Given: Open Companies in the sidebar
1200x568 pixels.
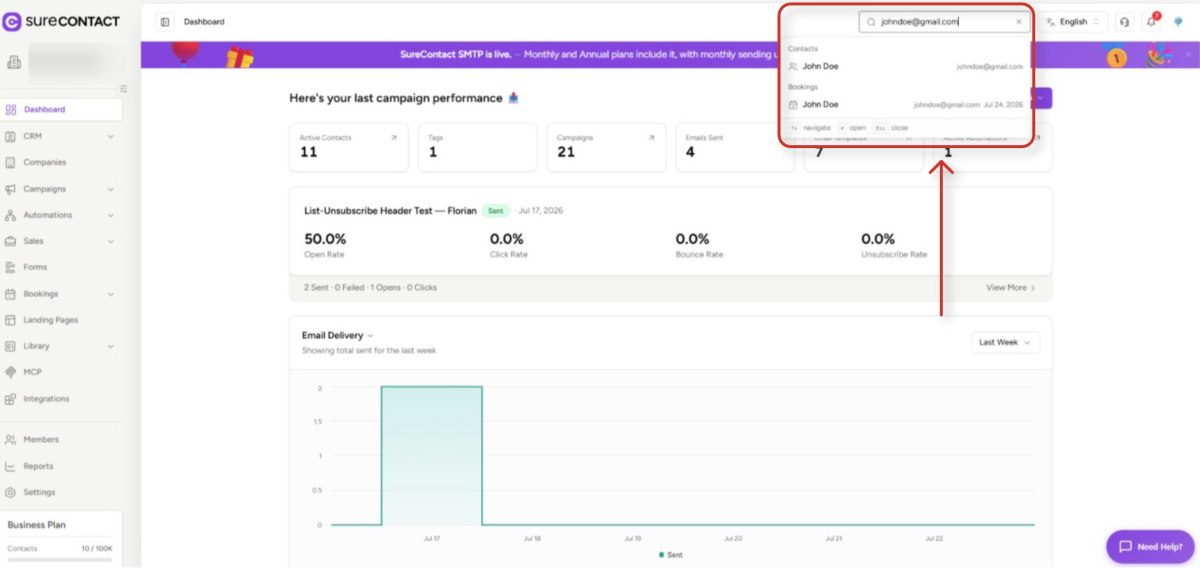Looking at the screenshot, I should click(x=45, y=162).
